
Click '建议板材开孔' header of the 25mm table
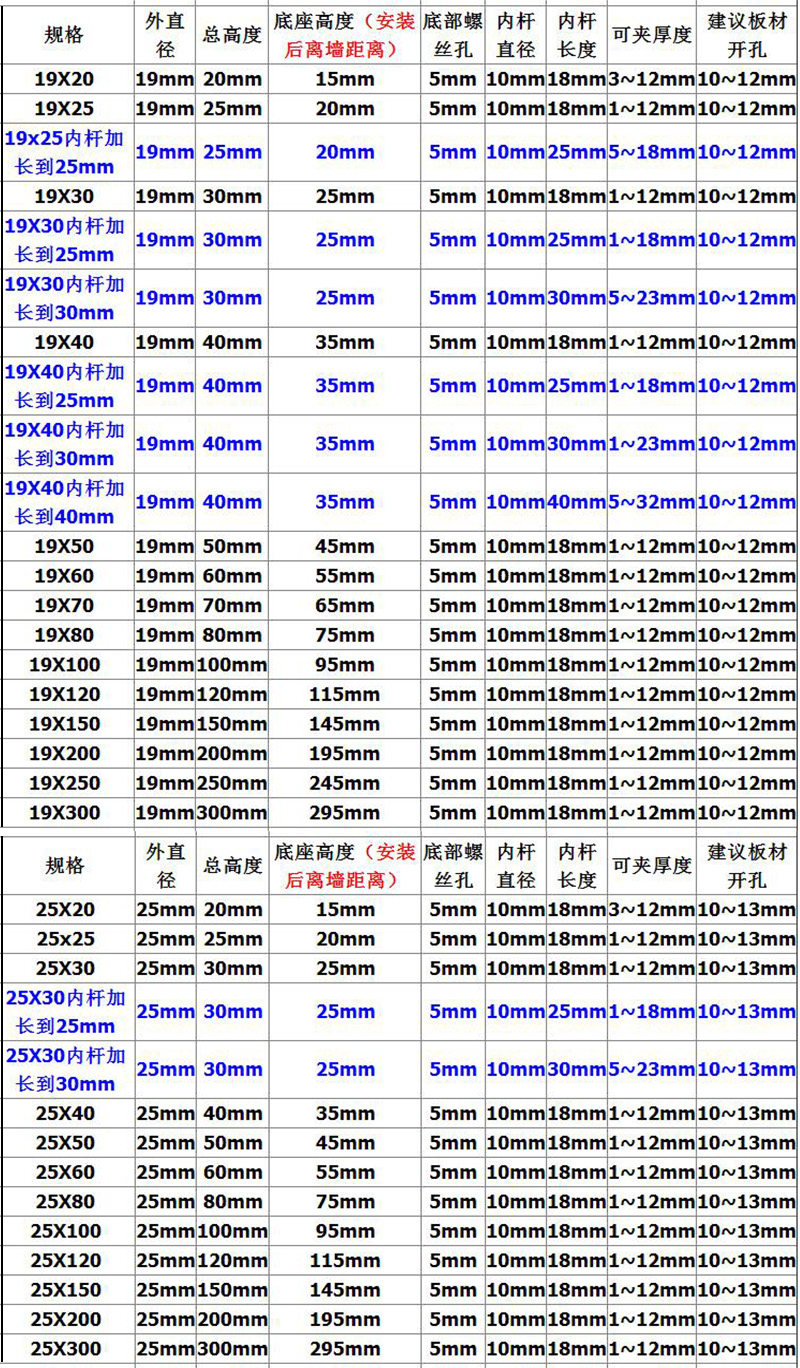click(747, 866)
